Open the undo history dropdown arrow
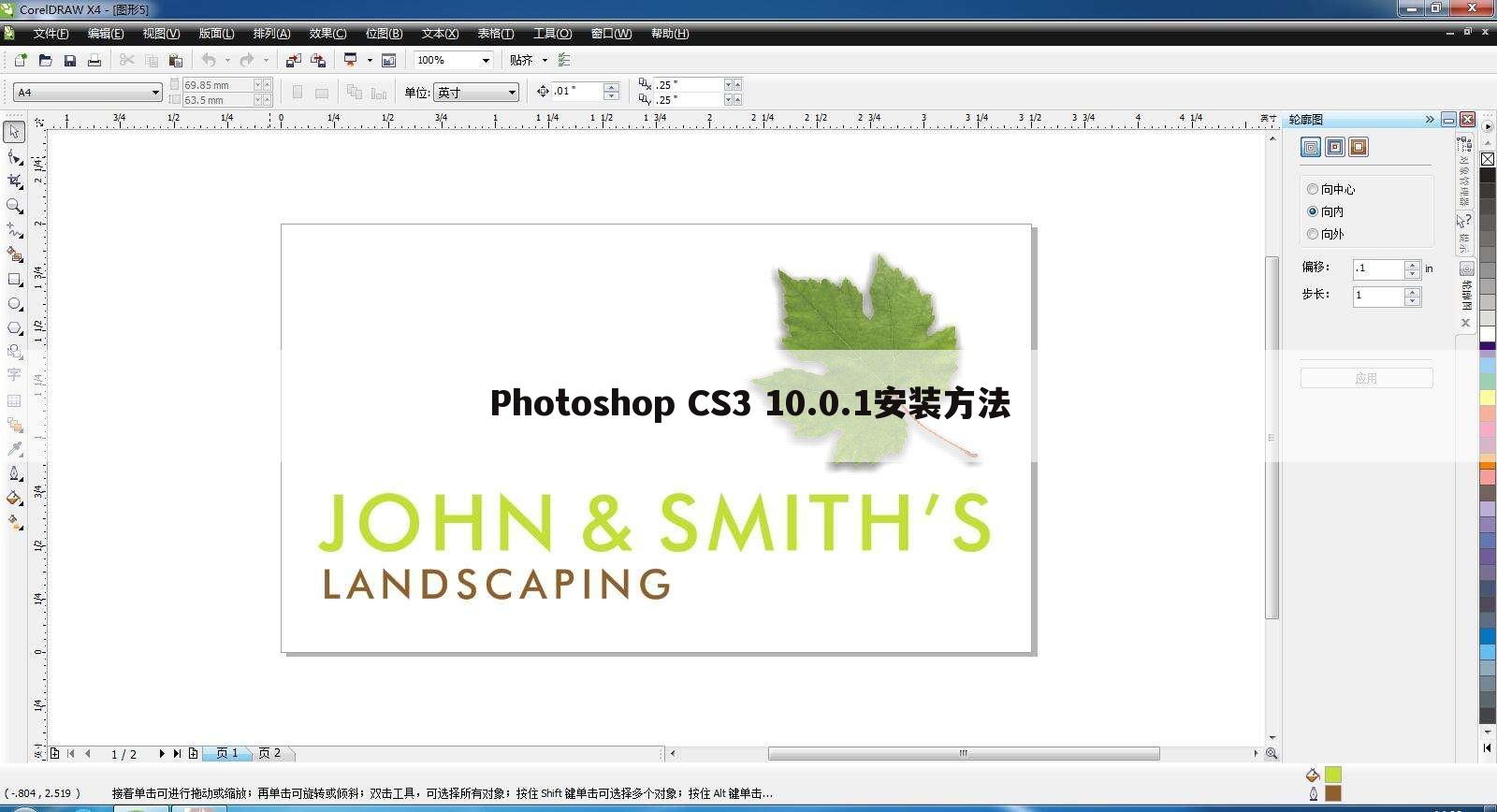 (x=227, y=60)
